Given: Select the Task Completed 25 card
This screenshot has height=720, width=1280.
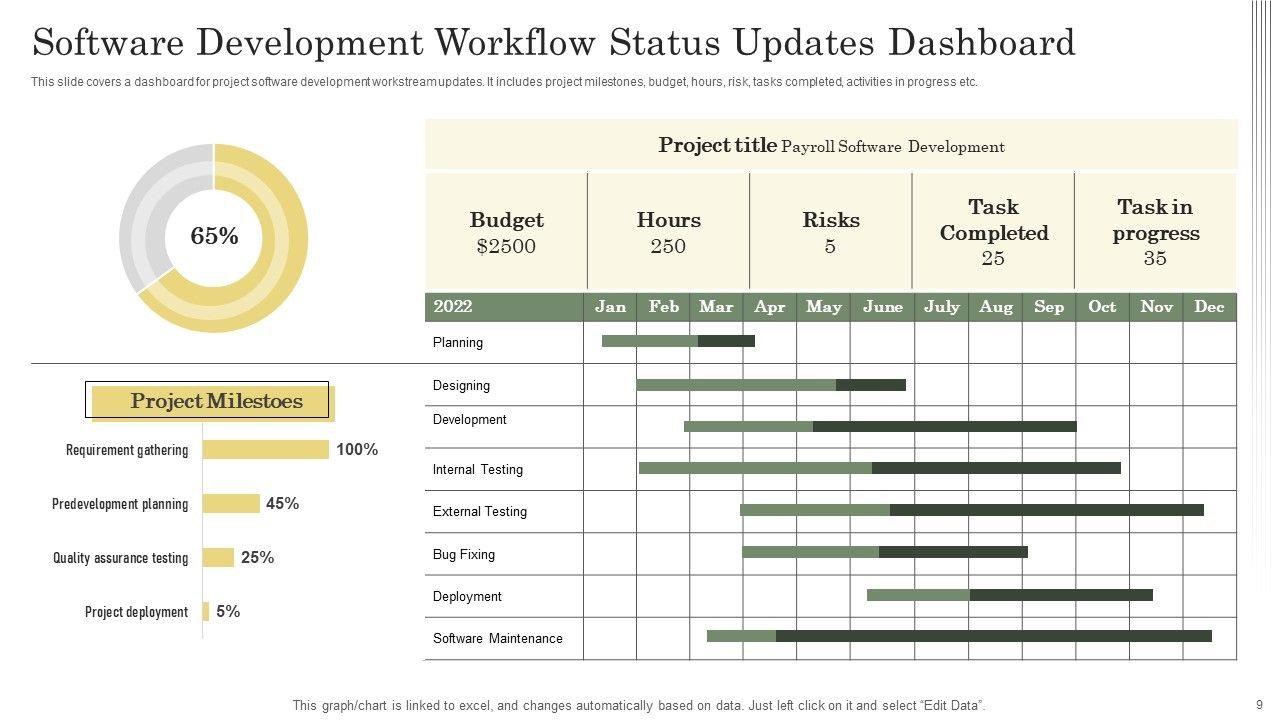Looking at the screenshot, I should point(993,232).
